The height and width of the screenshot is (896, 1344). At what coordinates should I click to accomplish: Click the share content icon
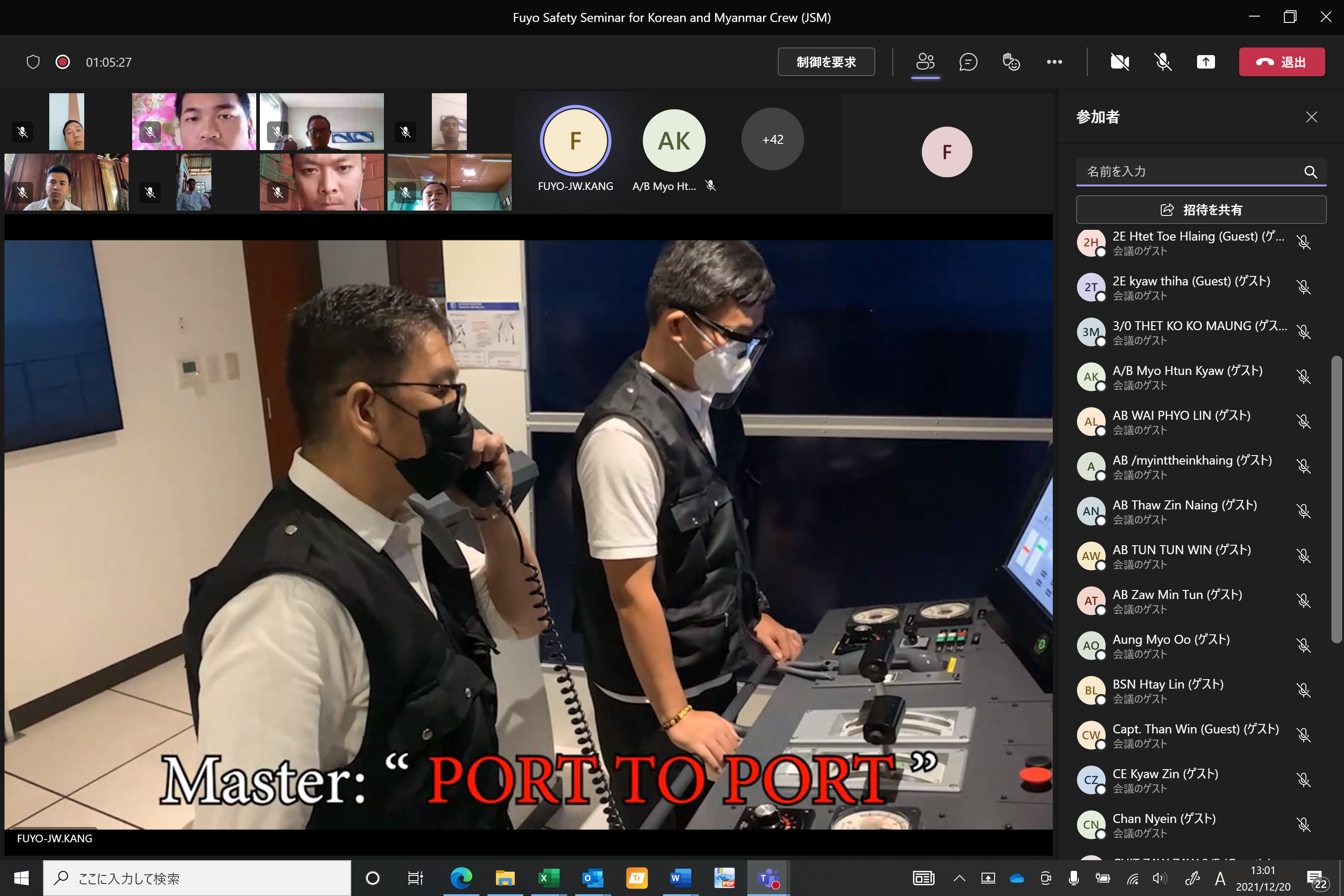pos(1206,62)
